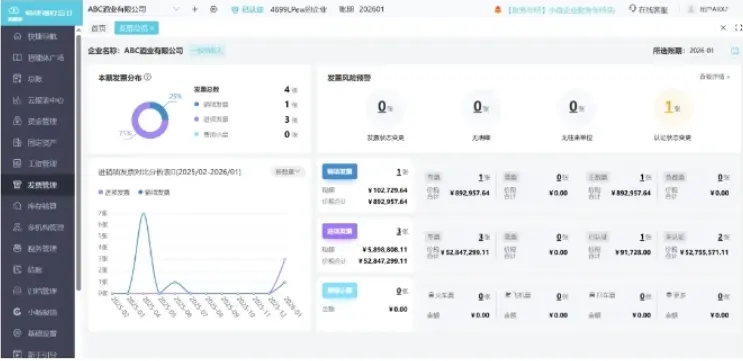Click the blue 销项发票 badge button
Screen dimensions: 743x361
click(339, 171)
